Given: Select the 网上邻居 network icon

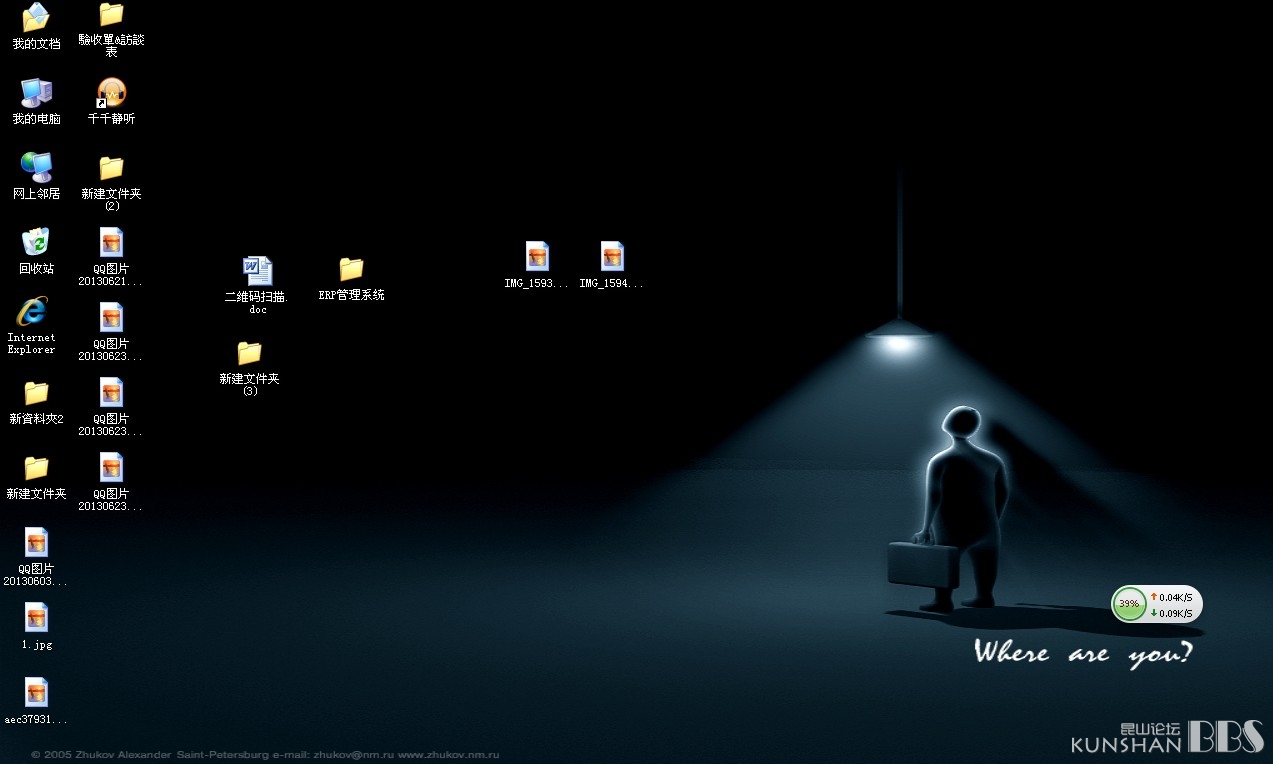Looking at the screenshot, I should coord(36,168).
